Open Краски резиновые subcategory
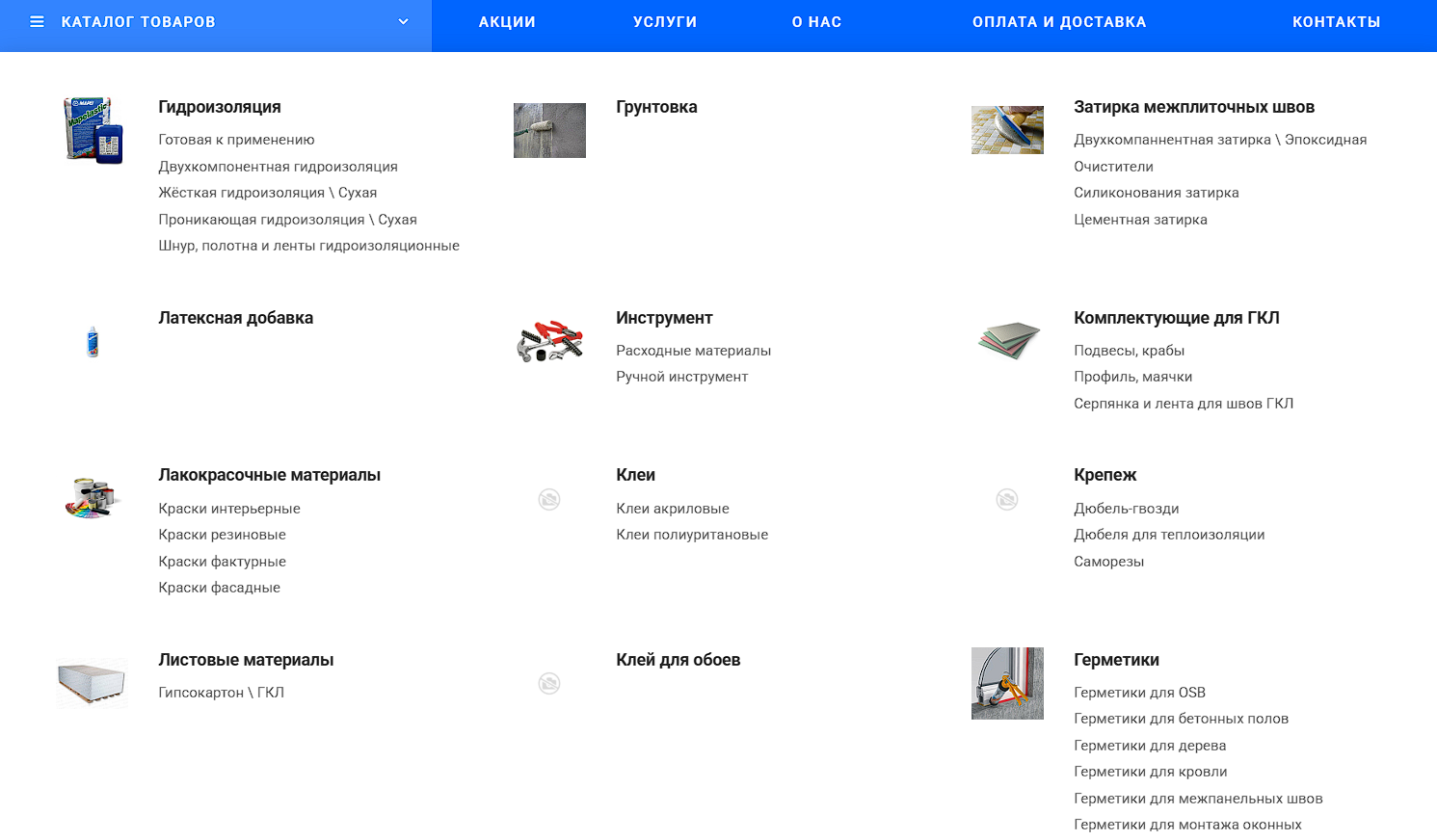Image resolution: width=1437 pixels, height=840 pixels. [x=222, y=535]
